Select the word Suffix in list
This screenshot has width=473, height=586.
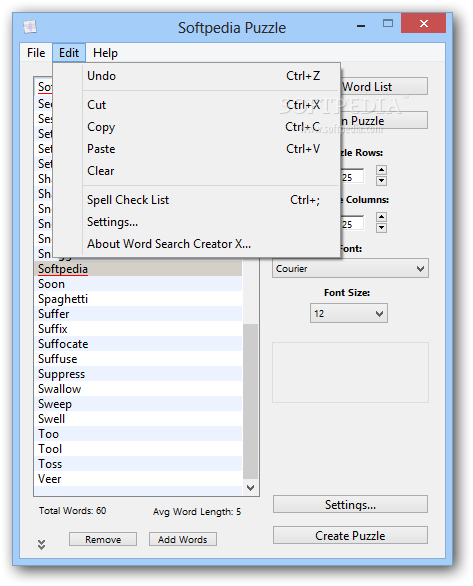(x=138, y=329)
